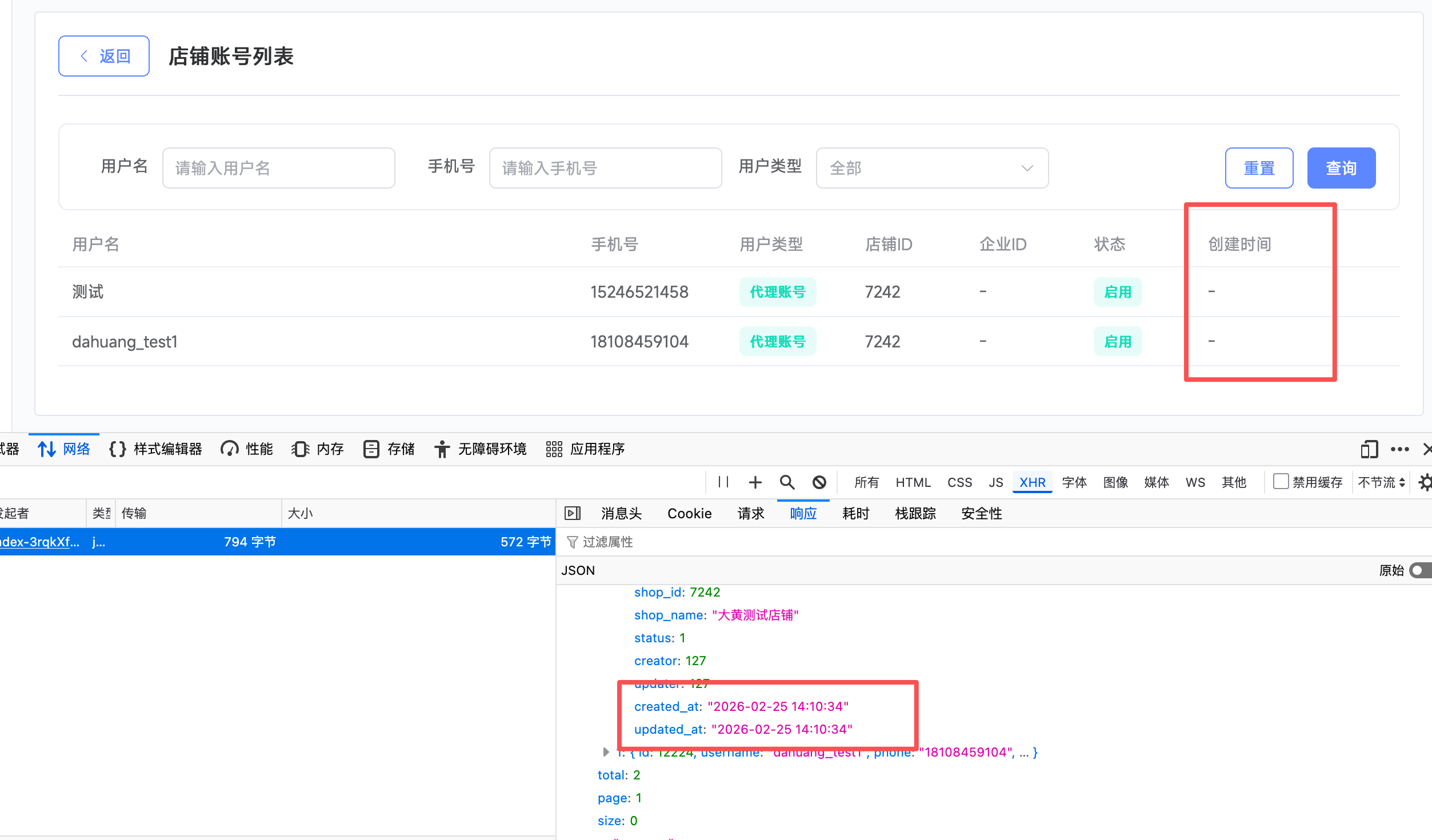Click the plus icon in network toolbar

[x=755, y=482]
